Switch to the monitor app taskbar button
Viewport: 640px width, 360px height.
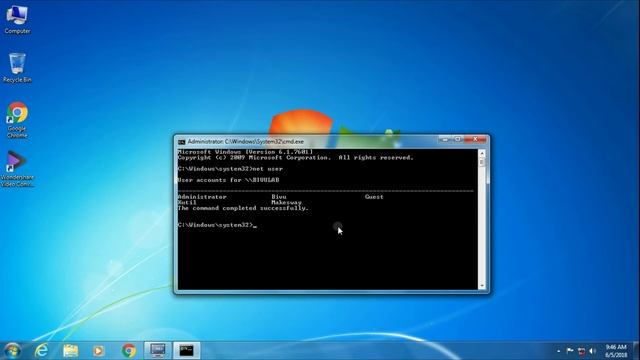tap(158, 350)
